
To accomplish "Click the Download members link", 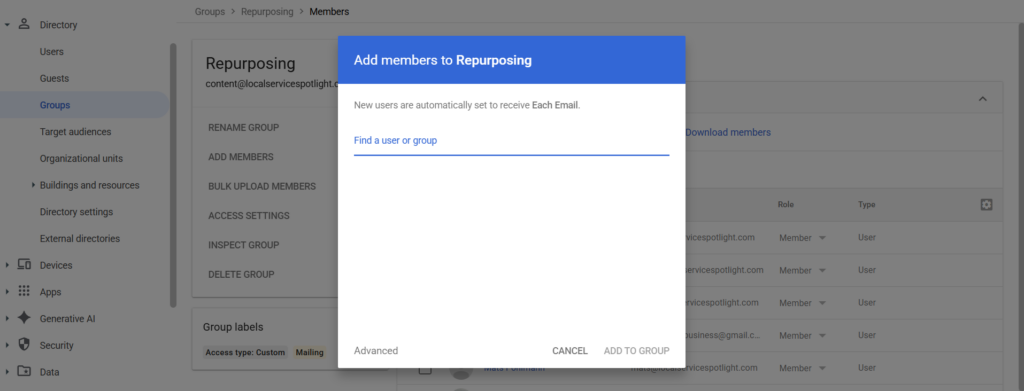I will 728,133.
